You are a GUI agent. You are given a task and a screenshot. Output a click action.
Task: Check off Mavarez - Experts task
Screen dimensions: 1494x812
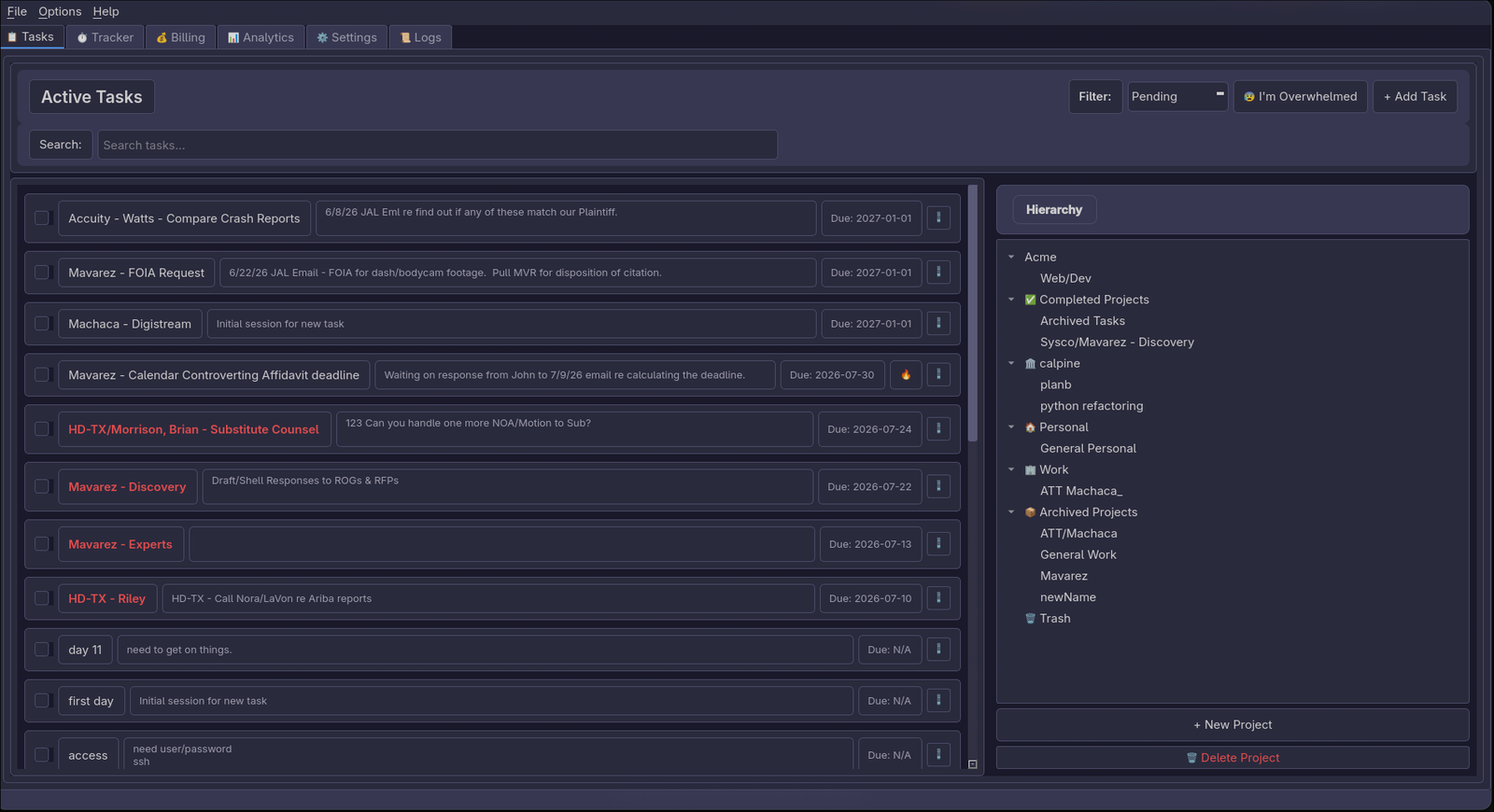tap(42, 543)
